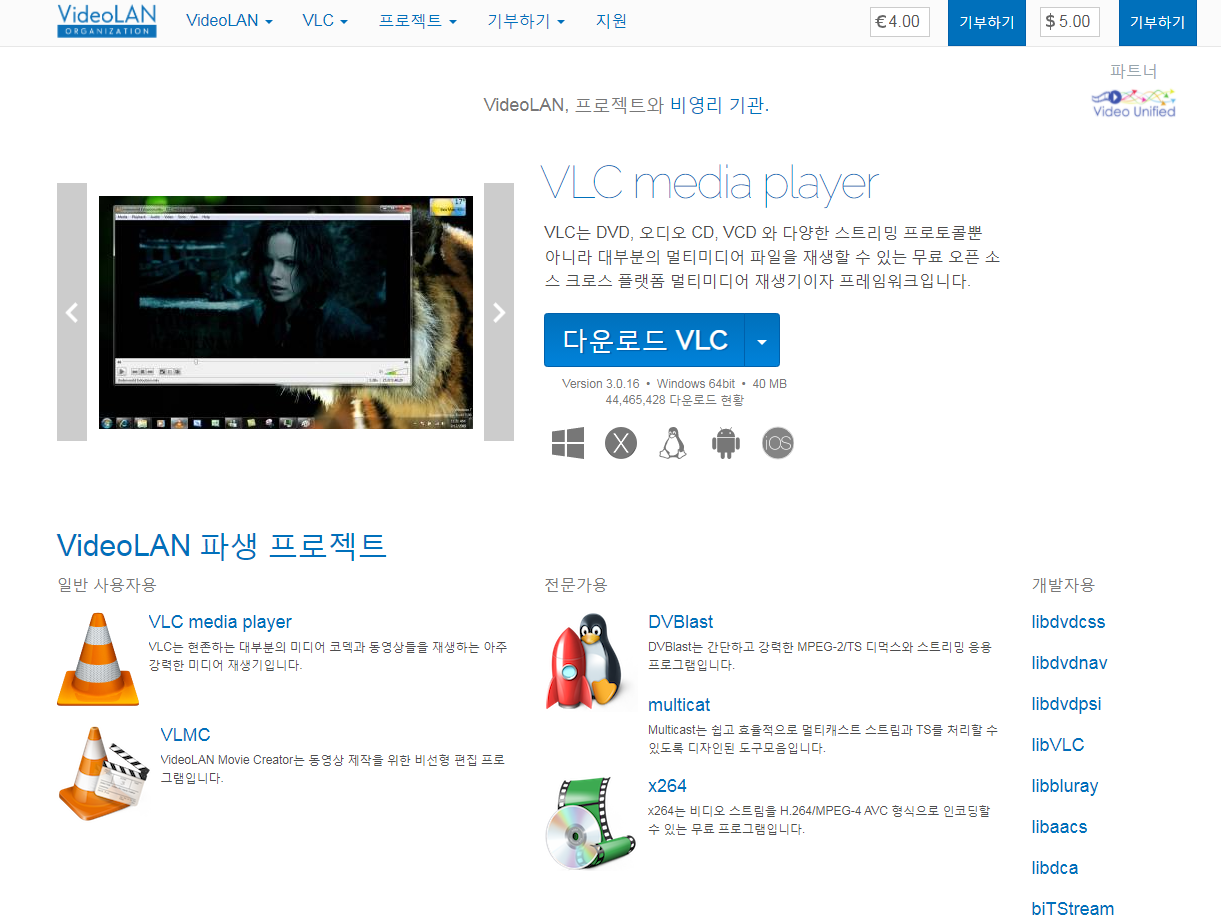Open the VLC media player project link

(x=220, y=622)
